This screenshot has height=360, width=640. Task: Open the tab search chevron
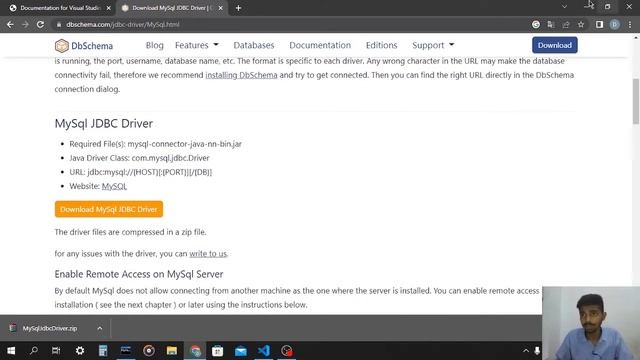tap(564, 7)
